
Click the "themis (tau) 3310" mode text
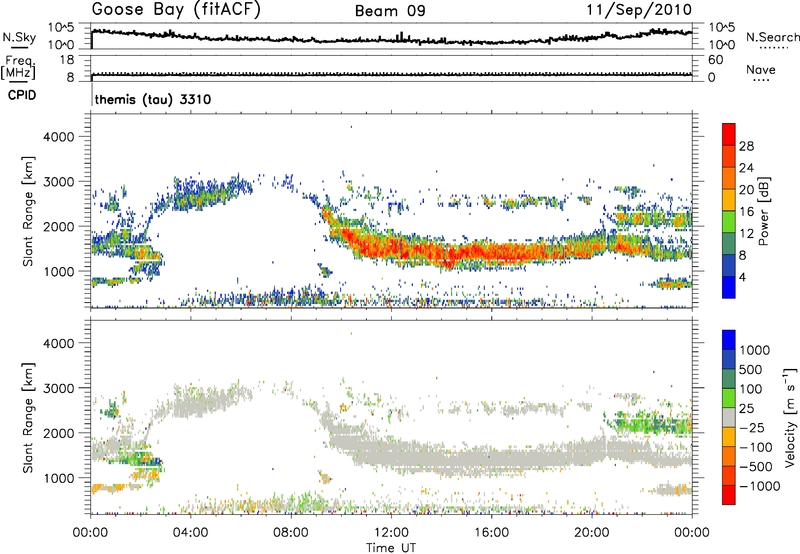coord(153,99)
